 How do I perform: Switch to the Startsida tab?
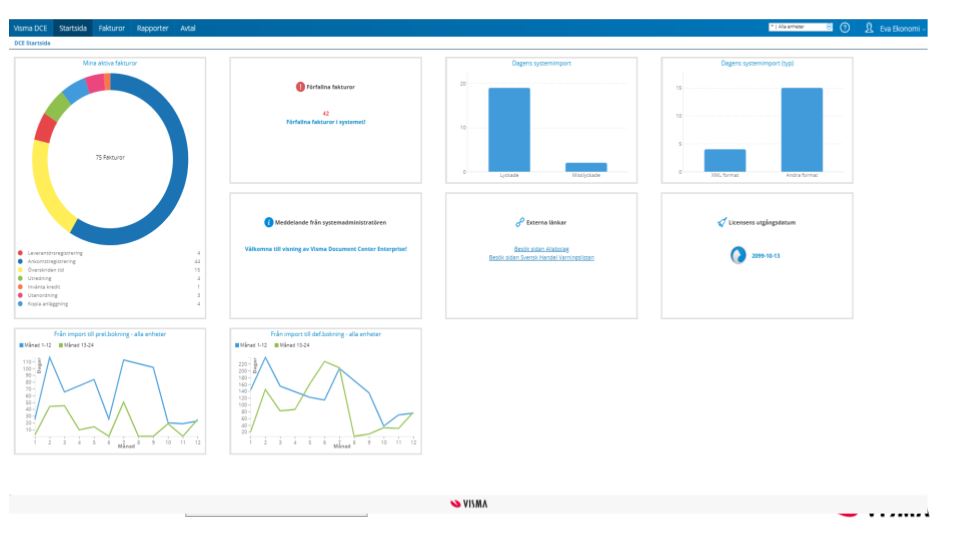(73, 28)
